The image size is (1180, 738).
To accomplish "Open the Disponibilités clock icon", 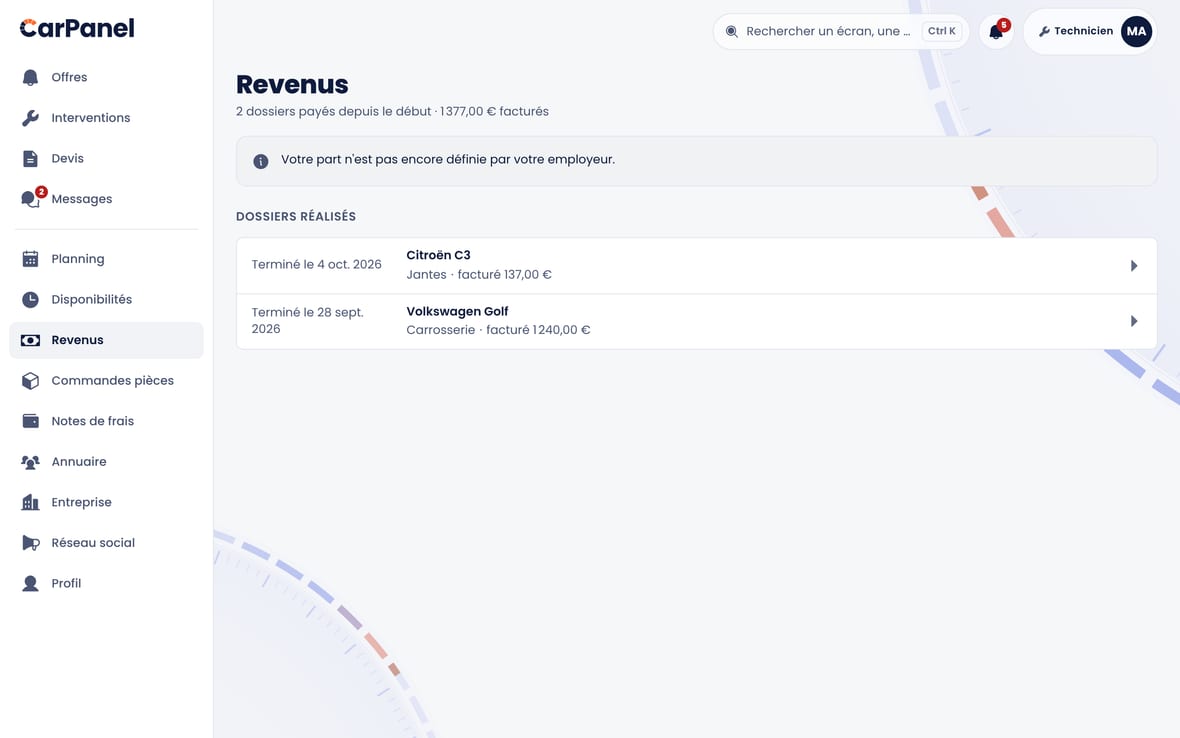I will [x=30, y=299].
